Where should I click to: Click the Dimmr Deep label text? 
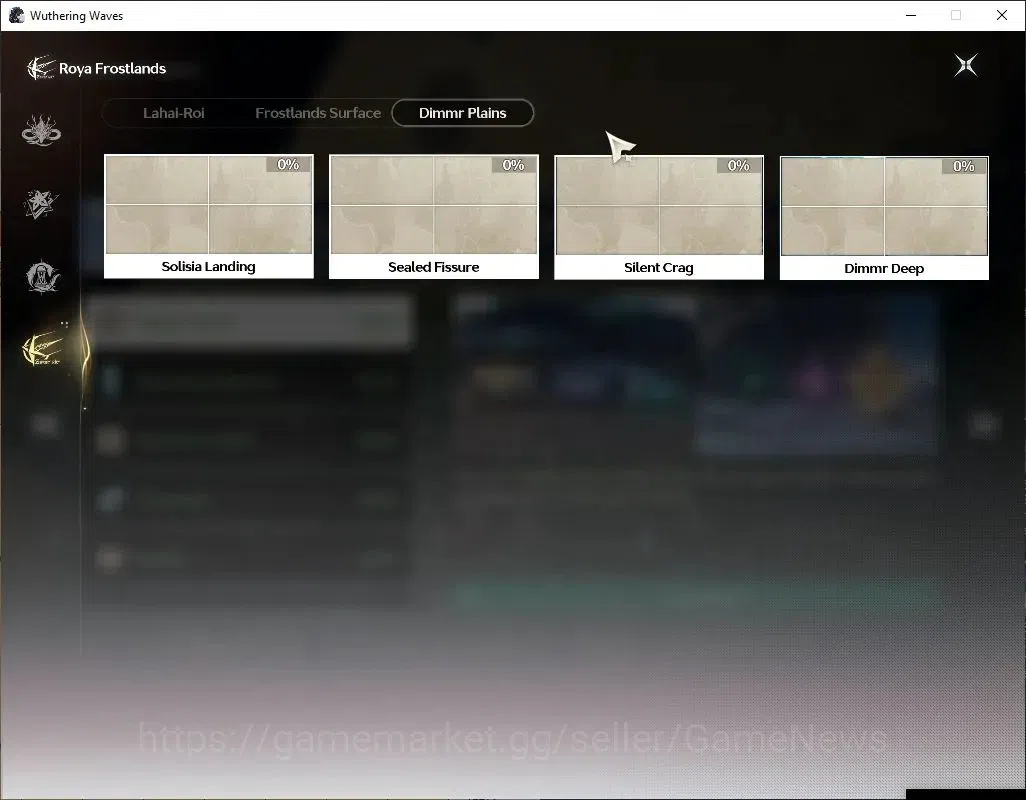(x=884, y=268)
